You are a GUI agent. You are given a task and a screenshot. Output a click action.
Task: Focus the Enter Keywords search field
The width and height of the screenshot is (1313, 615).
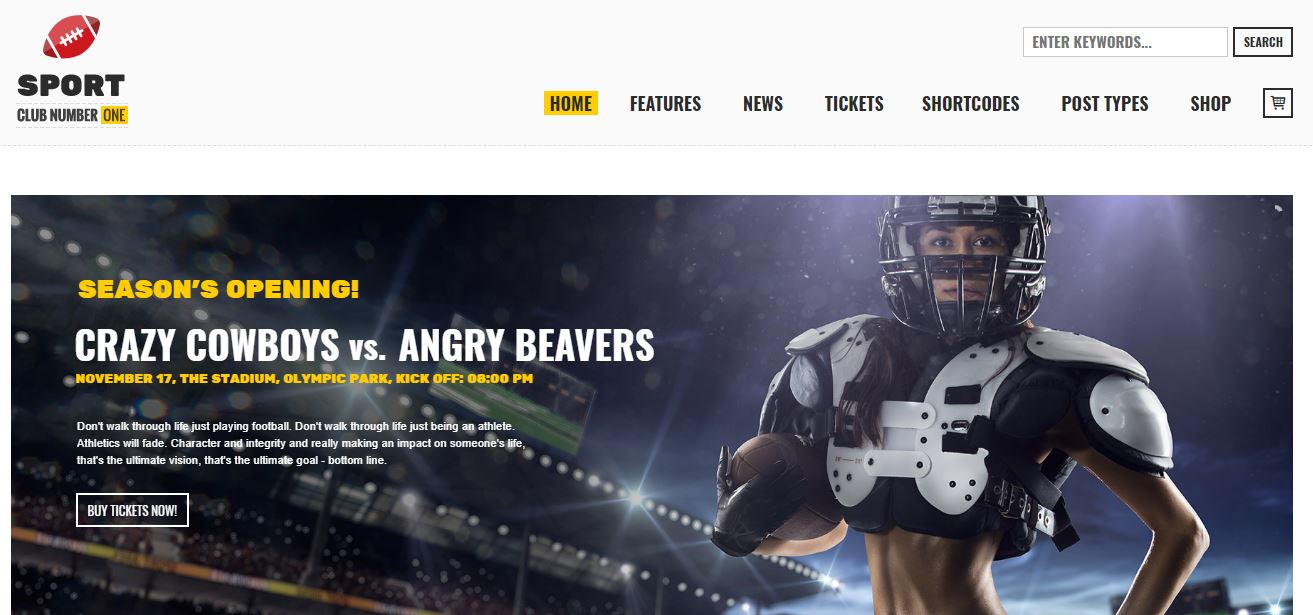point(1125,42)
